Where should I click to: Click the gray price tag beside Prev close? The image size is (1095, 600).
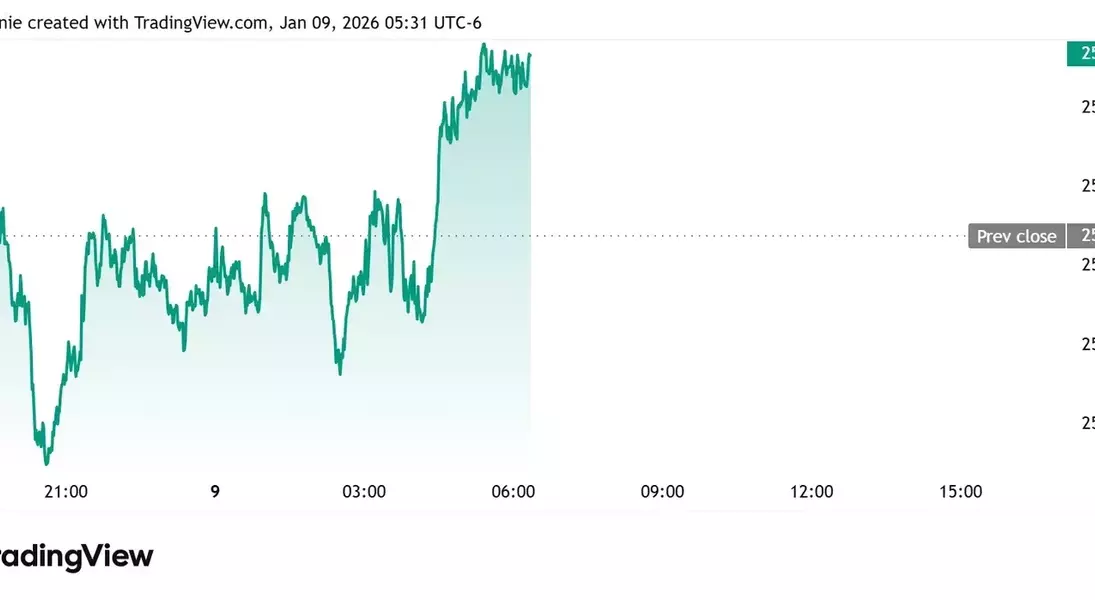(1082, 236)
